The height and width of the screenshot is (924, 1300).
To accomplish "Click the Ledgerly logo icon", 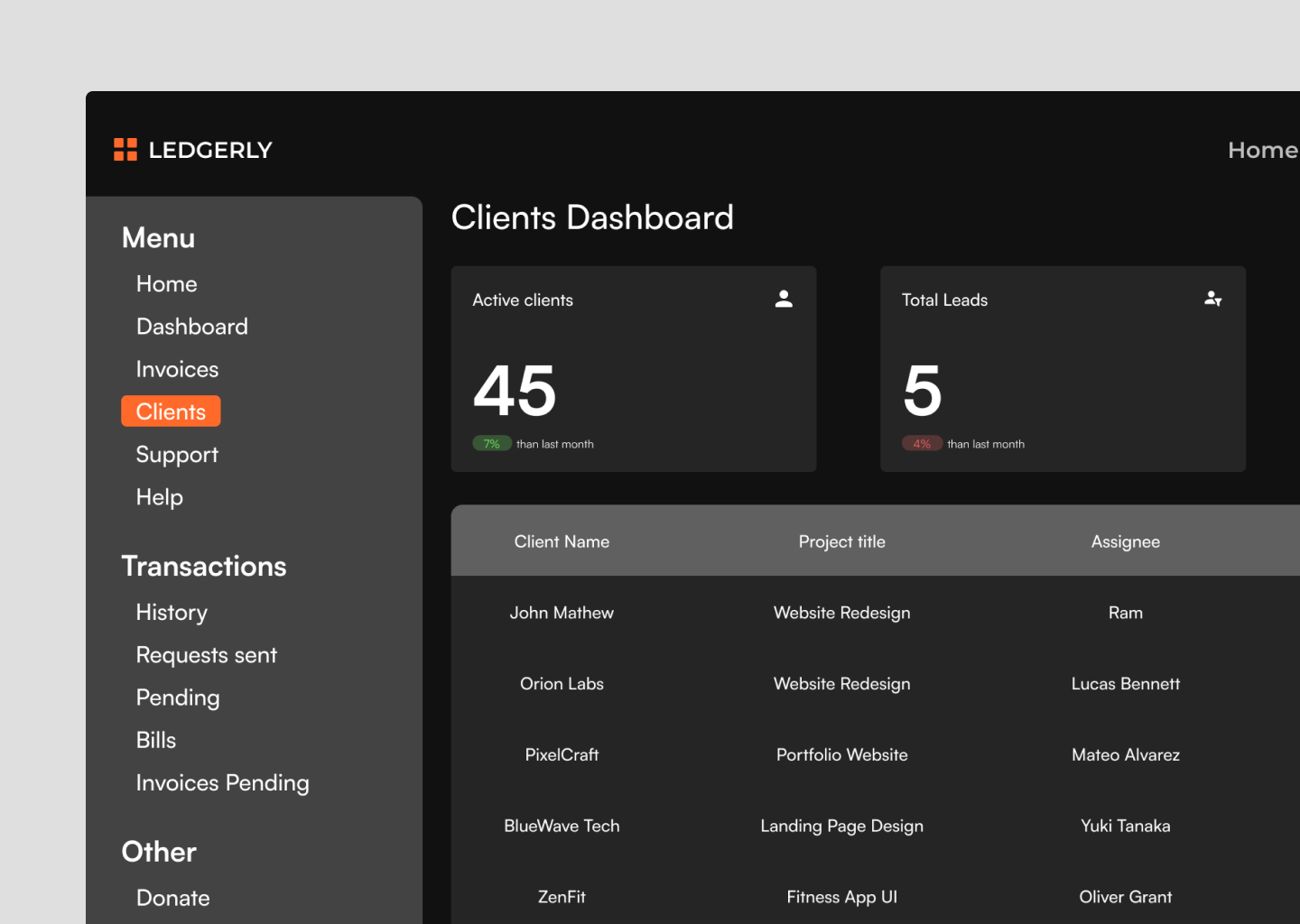I will point(125,149).
